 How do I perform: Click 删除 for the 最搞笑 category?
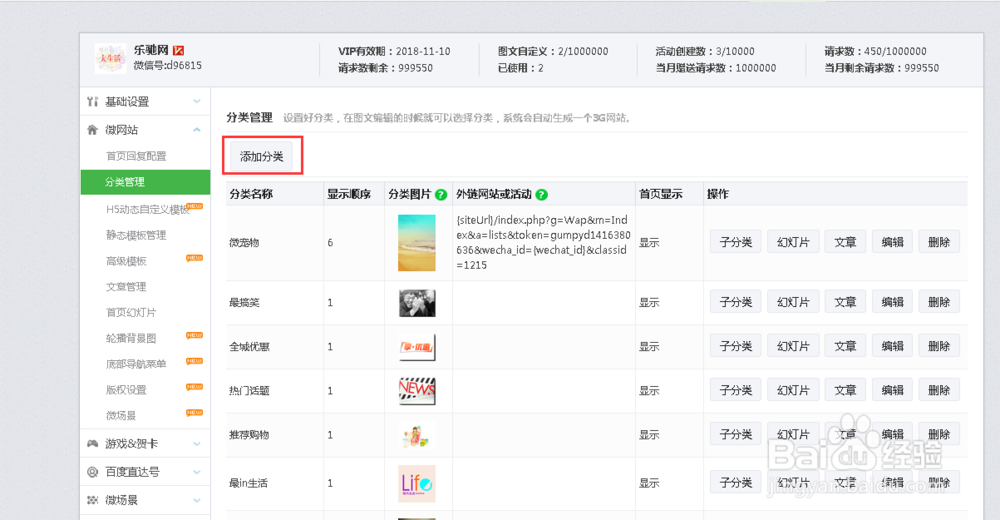click(939, 302)
